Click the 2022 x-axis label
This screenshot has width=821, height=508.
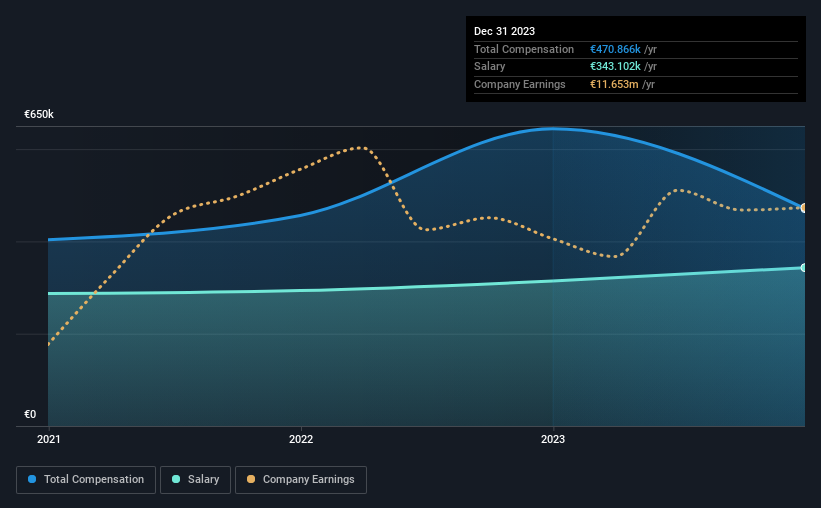click(x=301, y=439)
